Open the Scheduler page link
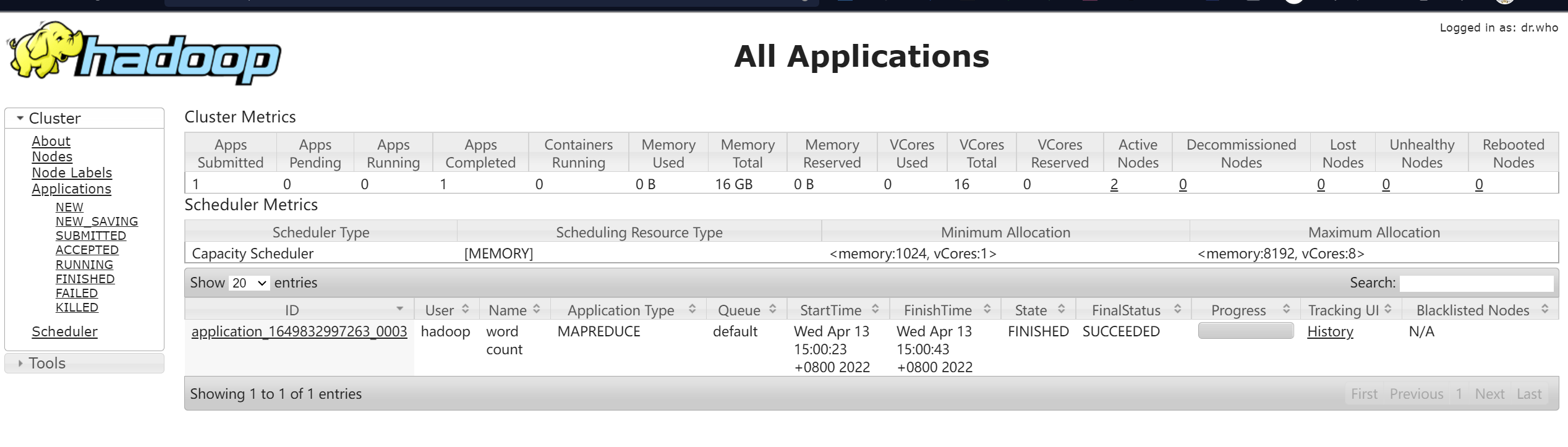This screenshot has height=447, width=1568. [x=64, y=332]
